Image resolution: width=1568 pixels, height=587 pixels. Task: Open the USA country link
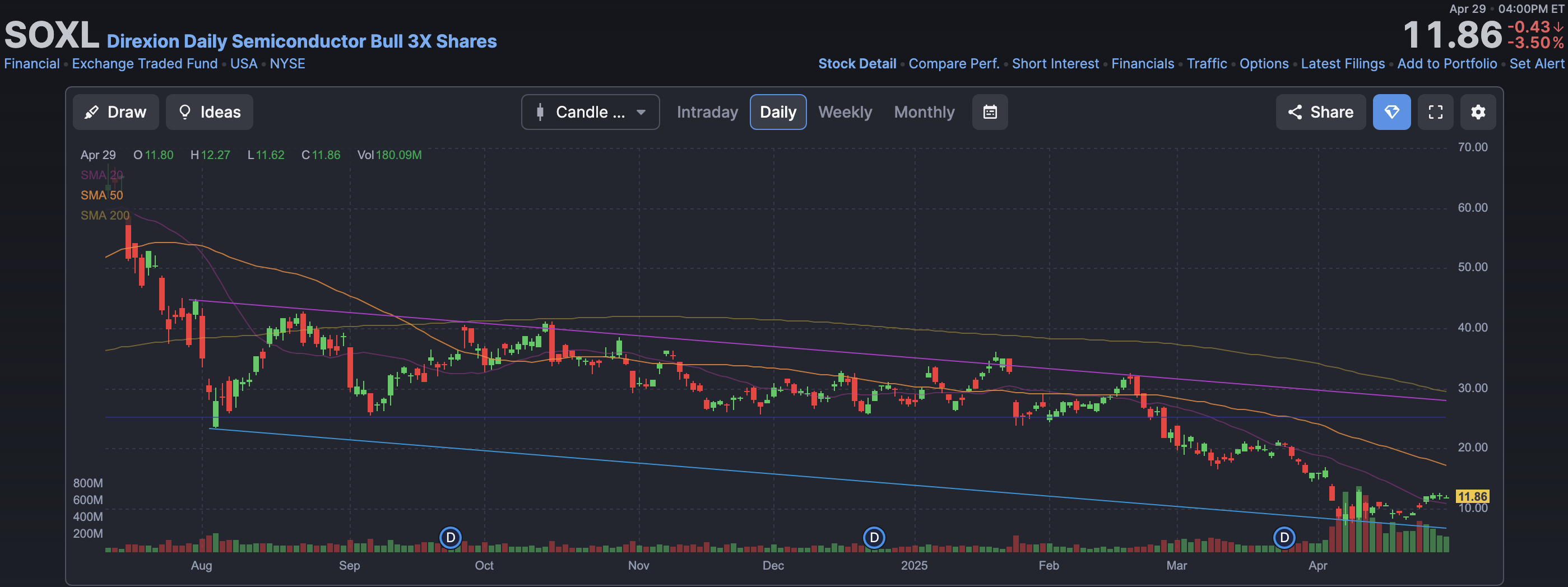(x=243, y=64)
